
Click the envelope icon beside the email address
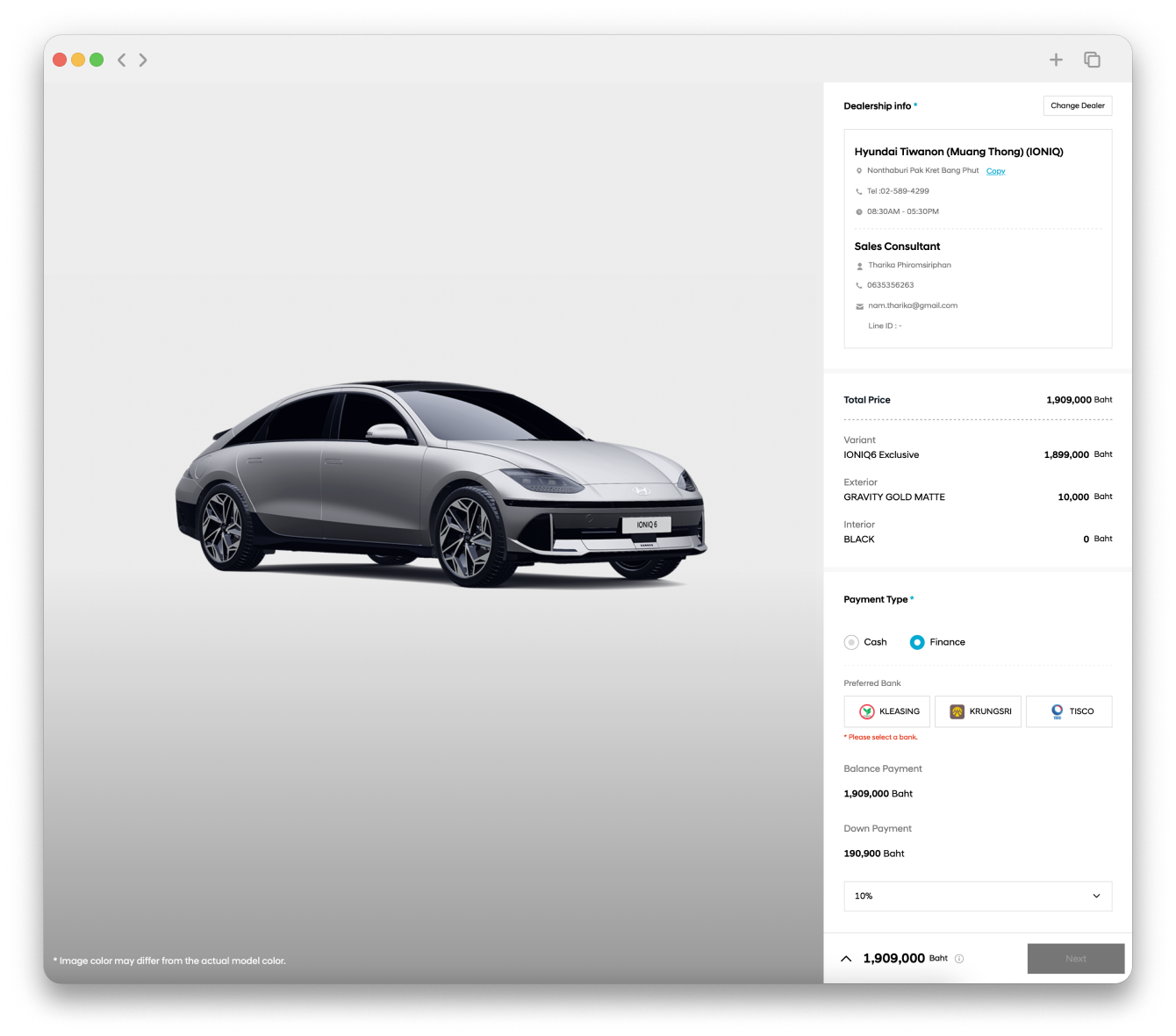(x=860, y=306)
